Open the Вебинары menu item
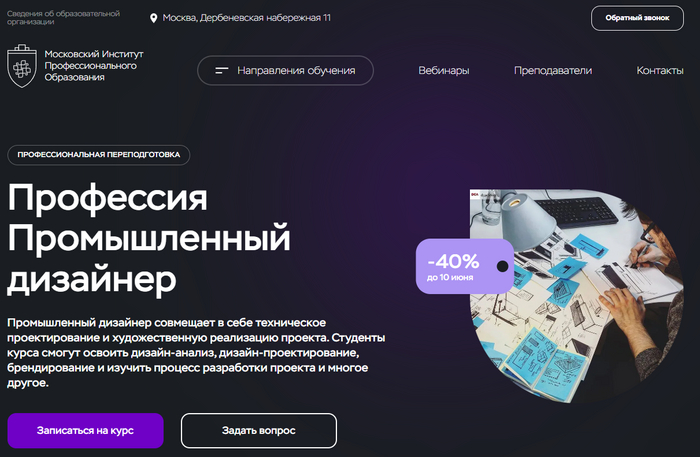 (444, 71)
